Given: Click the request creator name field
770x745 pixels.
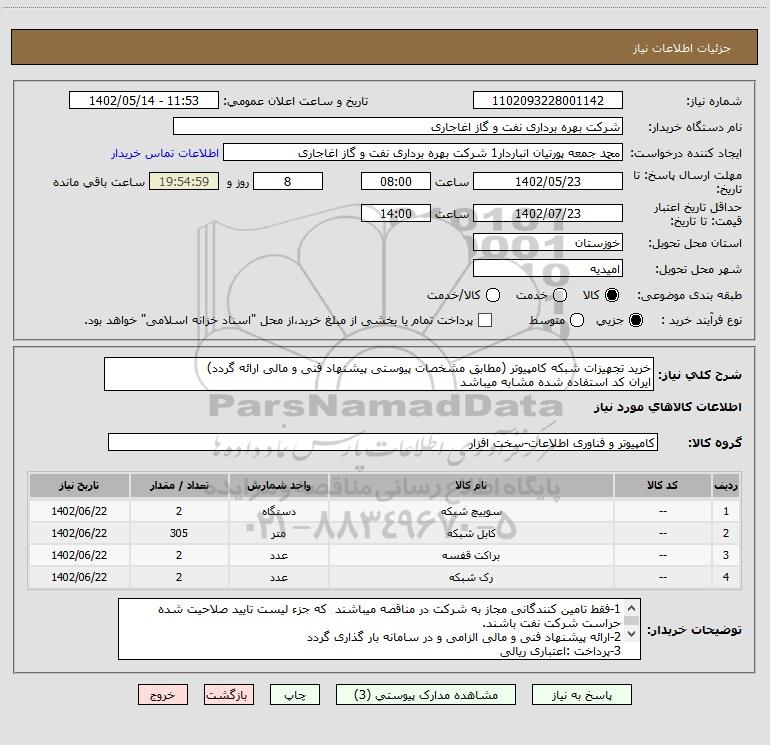Looking at the screenshot, I should [423, 152].
